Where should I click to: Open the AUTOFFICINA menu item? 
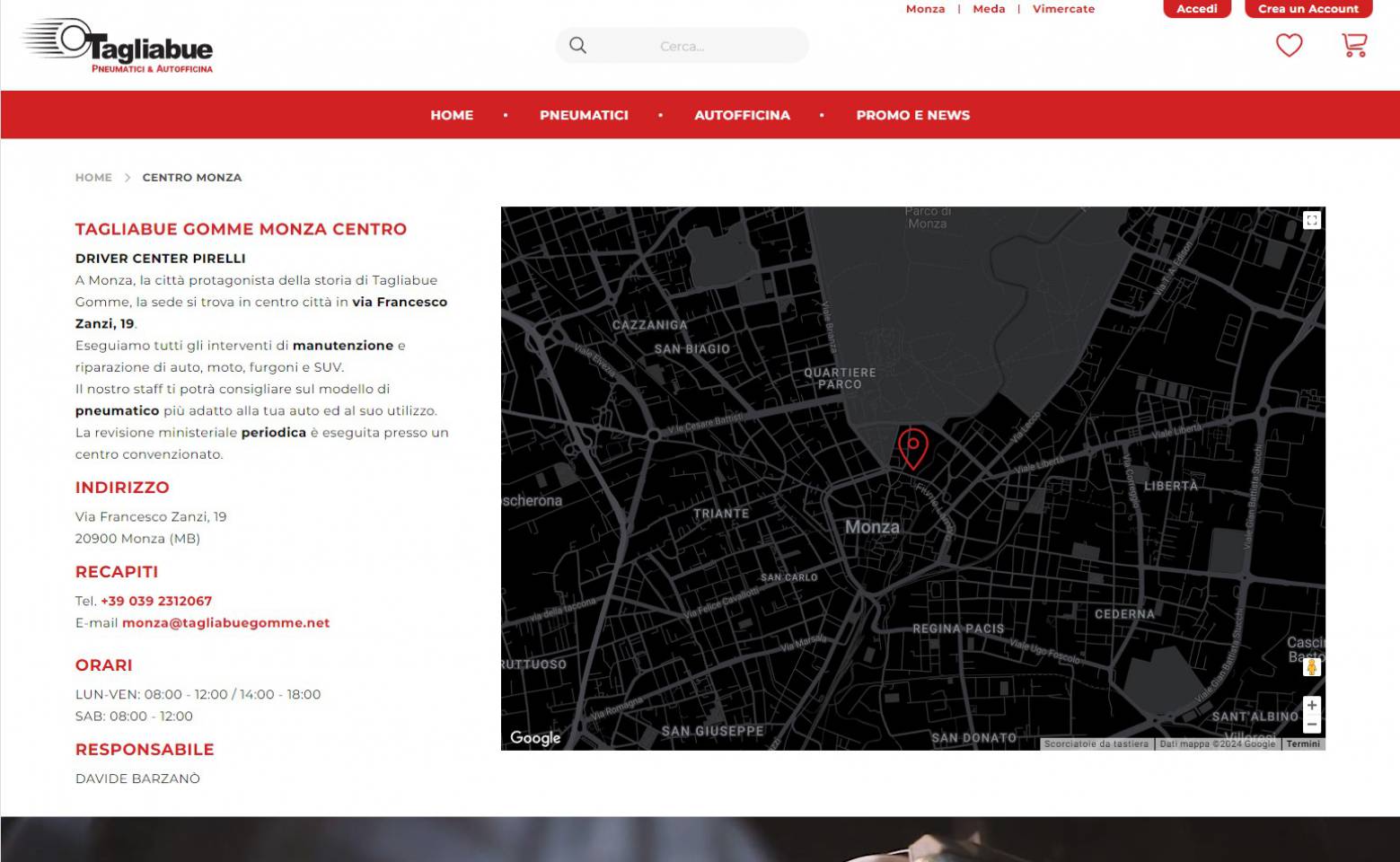(742, 115)
